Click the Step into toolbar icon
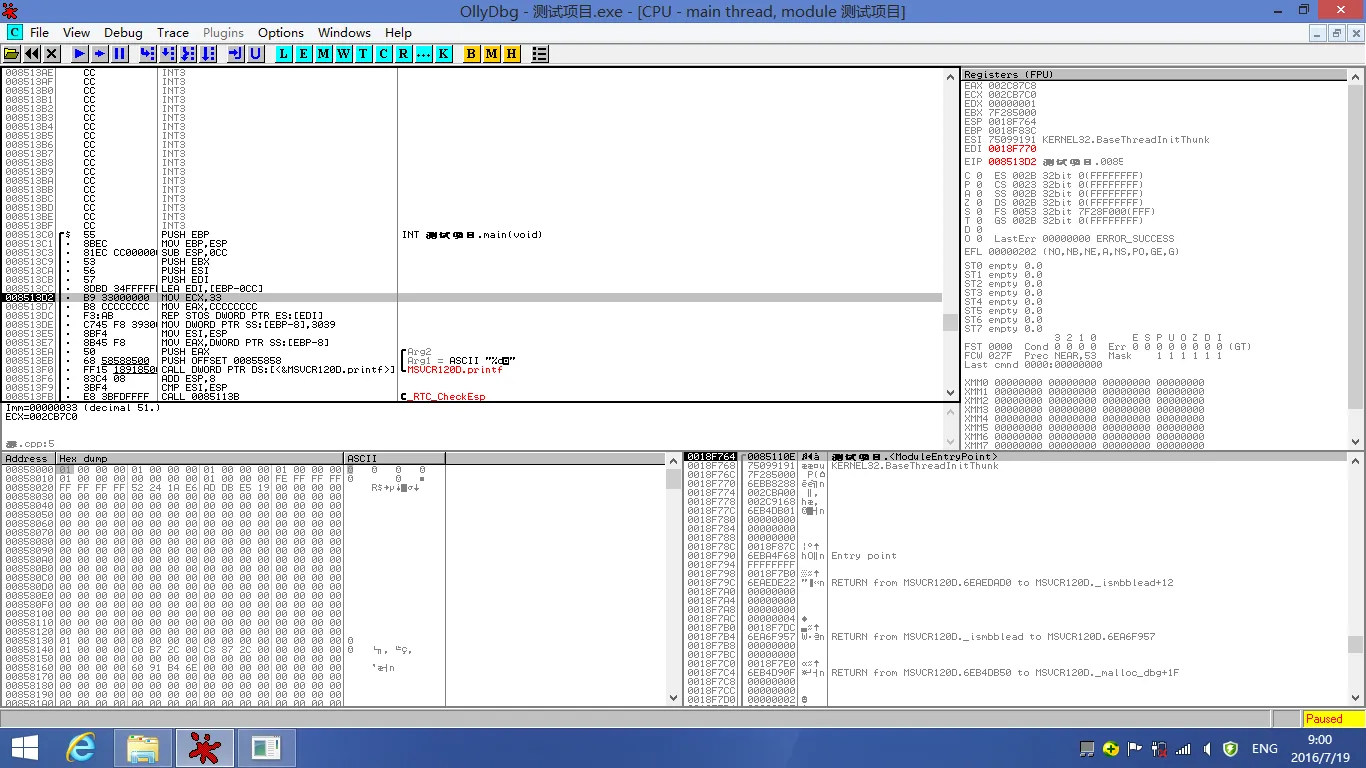Image resolution: width=1366 pixels, height=768 pixels. [x=148, y=54]
